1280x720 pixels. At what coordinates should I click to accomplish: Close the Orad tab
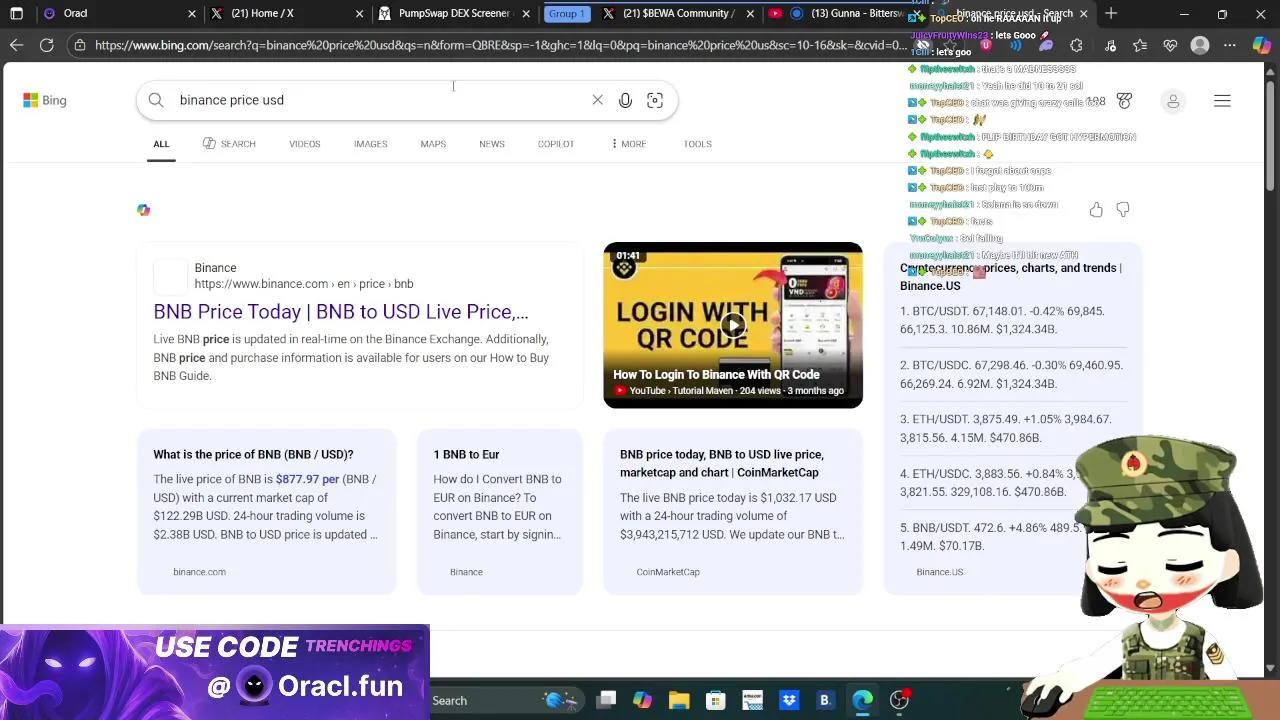click(x=192, y=14)
